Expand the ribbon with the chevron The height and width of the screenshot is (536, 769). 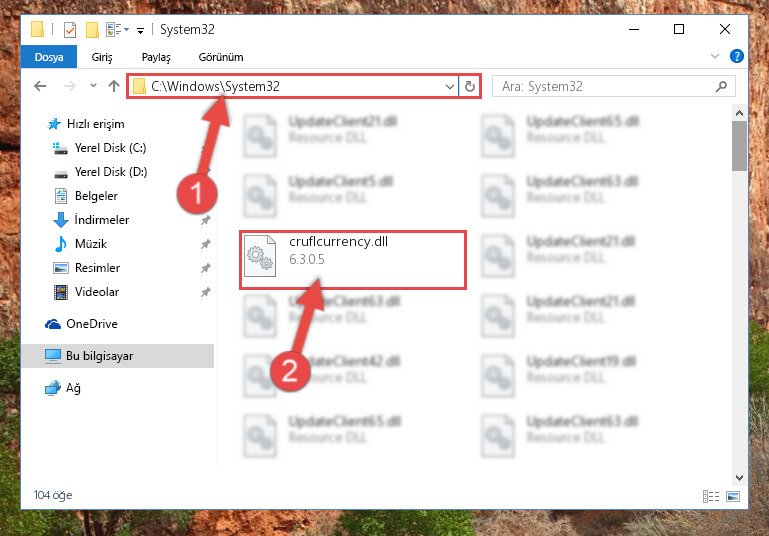point(715,56)
